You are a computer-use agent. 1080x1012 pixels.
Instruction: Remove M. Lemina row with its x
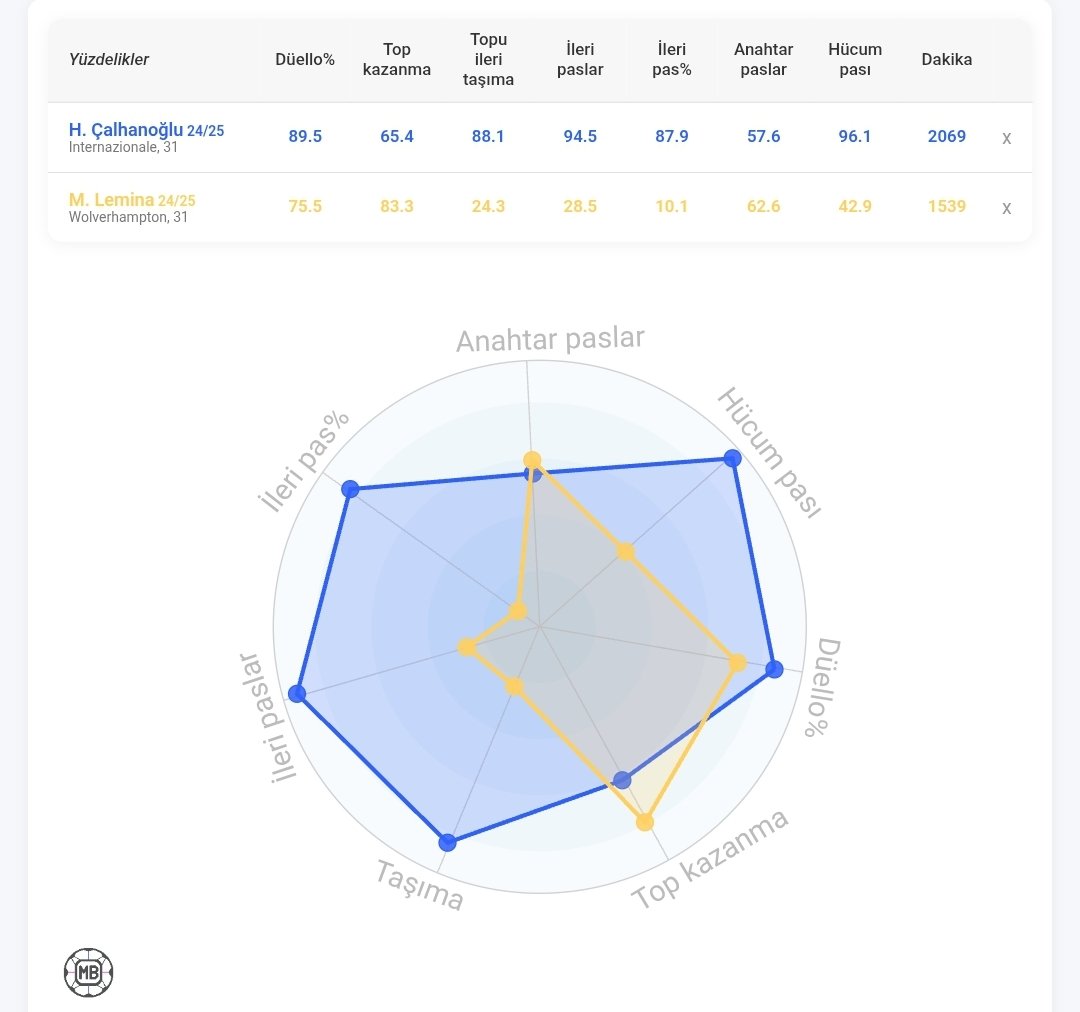pos(1006,207)
